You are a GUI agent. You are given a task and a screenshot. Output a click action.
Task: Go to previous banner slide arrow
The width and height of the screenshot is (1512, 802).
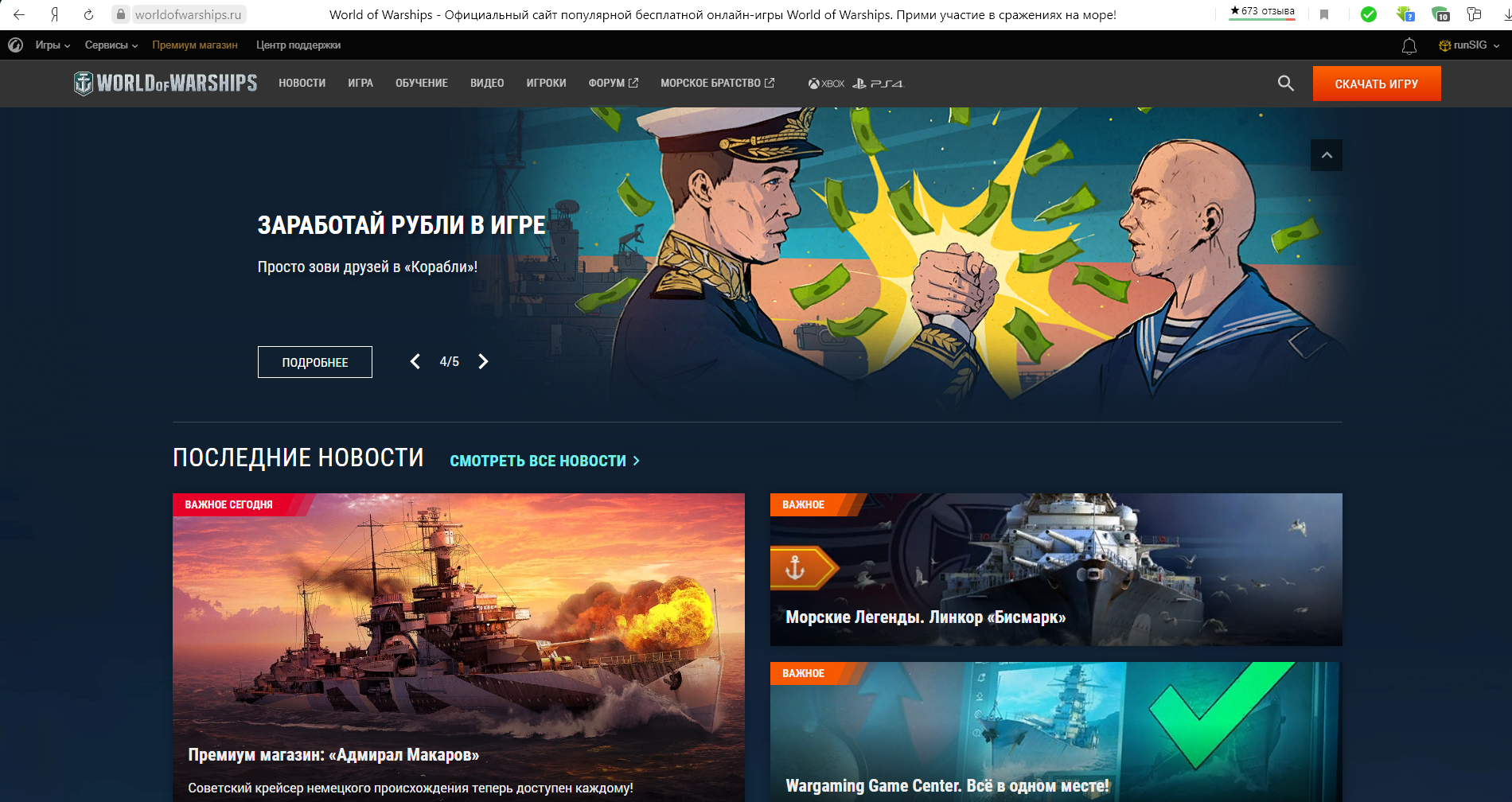[415, 362]
